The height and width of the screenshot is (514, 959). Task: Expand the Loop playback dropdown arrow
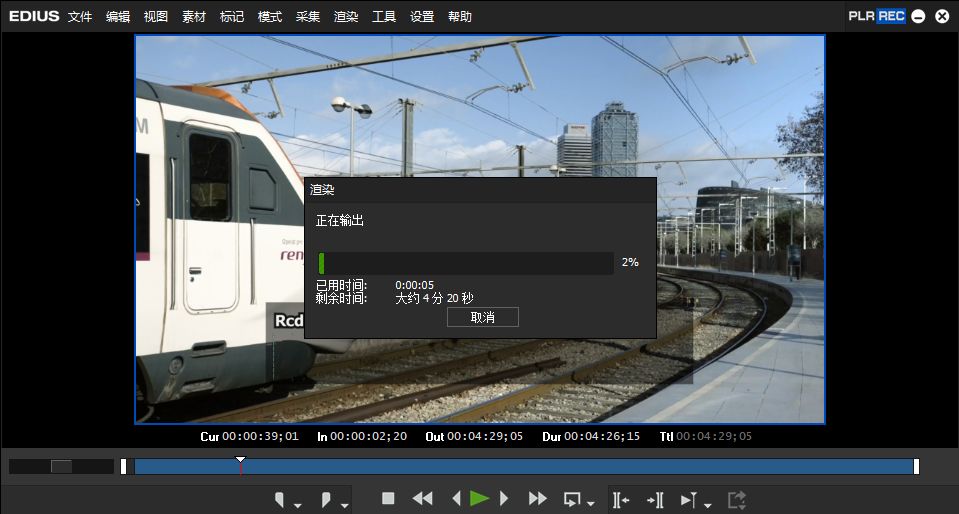point(591,504)
